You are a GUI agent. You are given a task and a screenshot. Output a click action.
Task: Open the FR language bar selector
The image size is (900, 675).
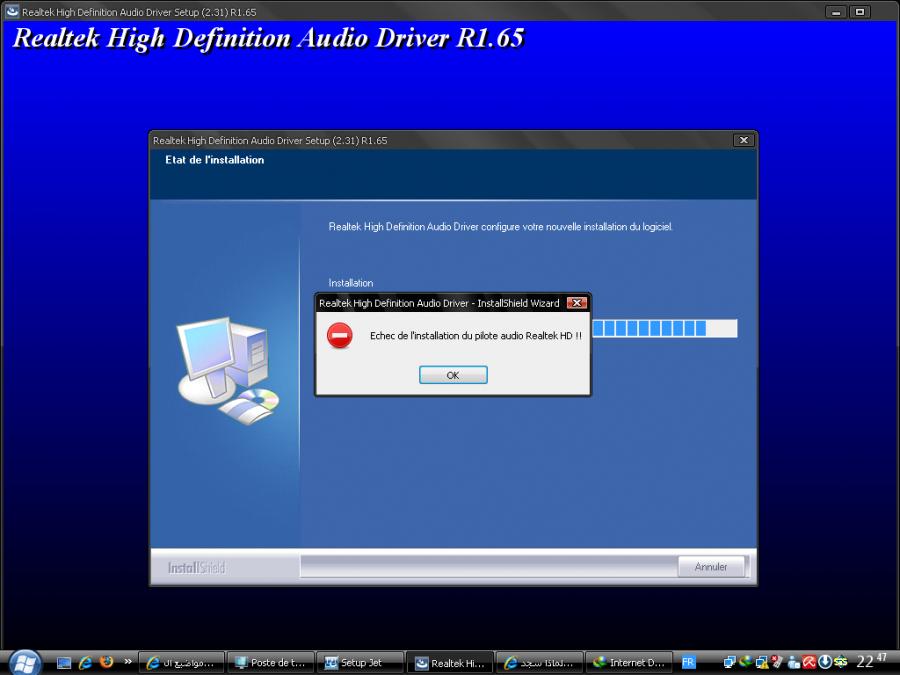[x=689, y=662]
